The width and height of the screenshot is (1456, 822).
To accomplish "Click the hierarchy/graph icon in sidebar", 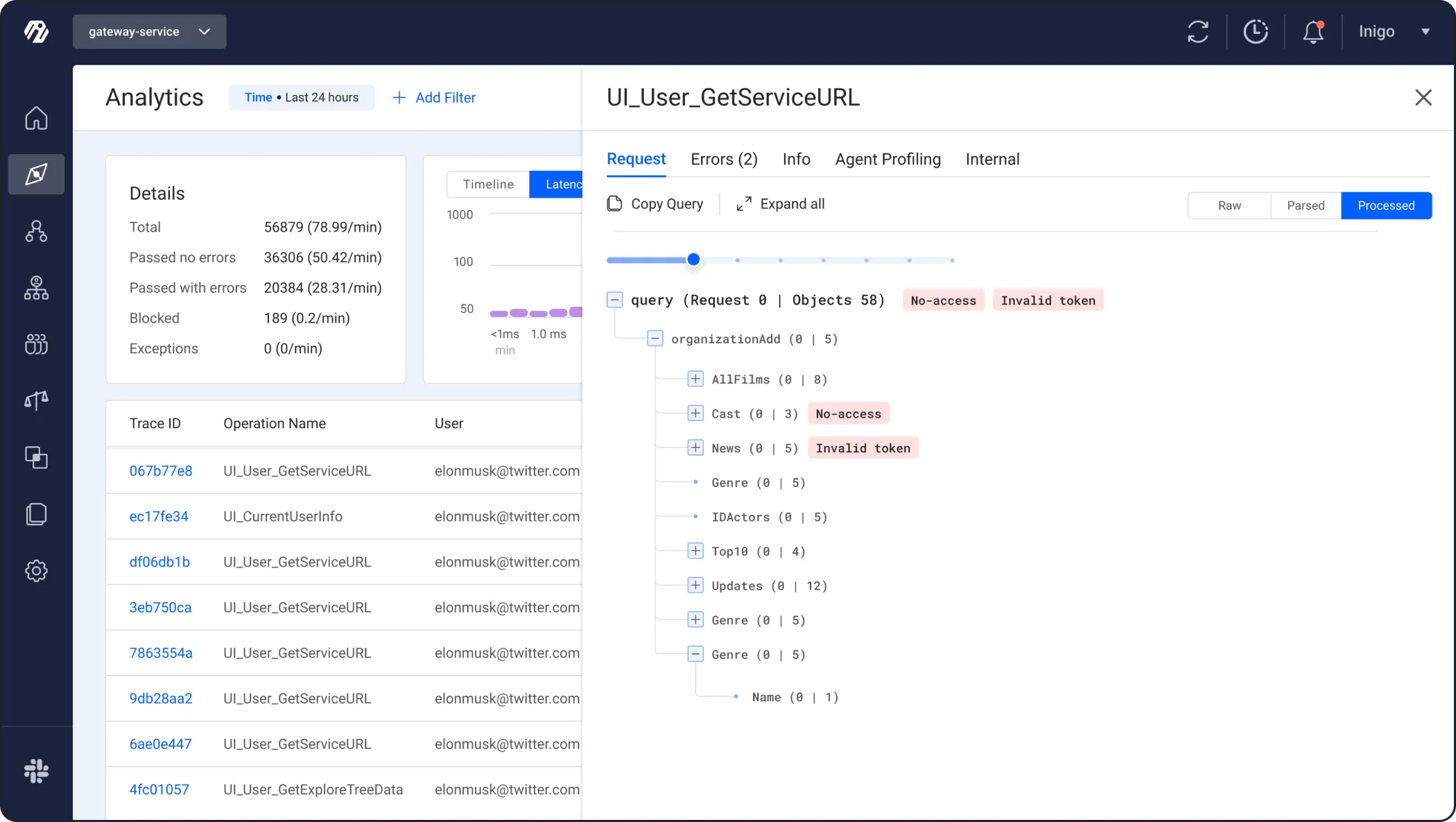I will click(x=36, y=232).
